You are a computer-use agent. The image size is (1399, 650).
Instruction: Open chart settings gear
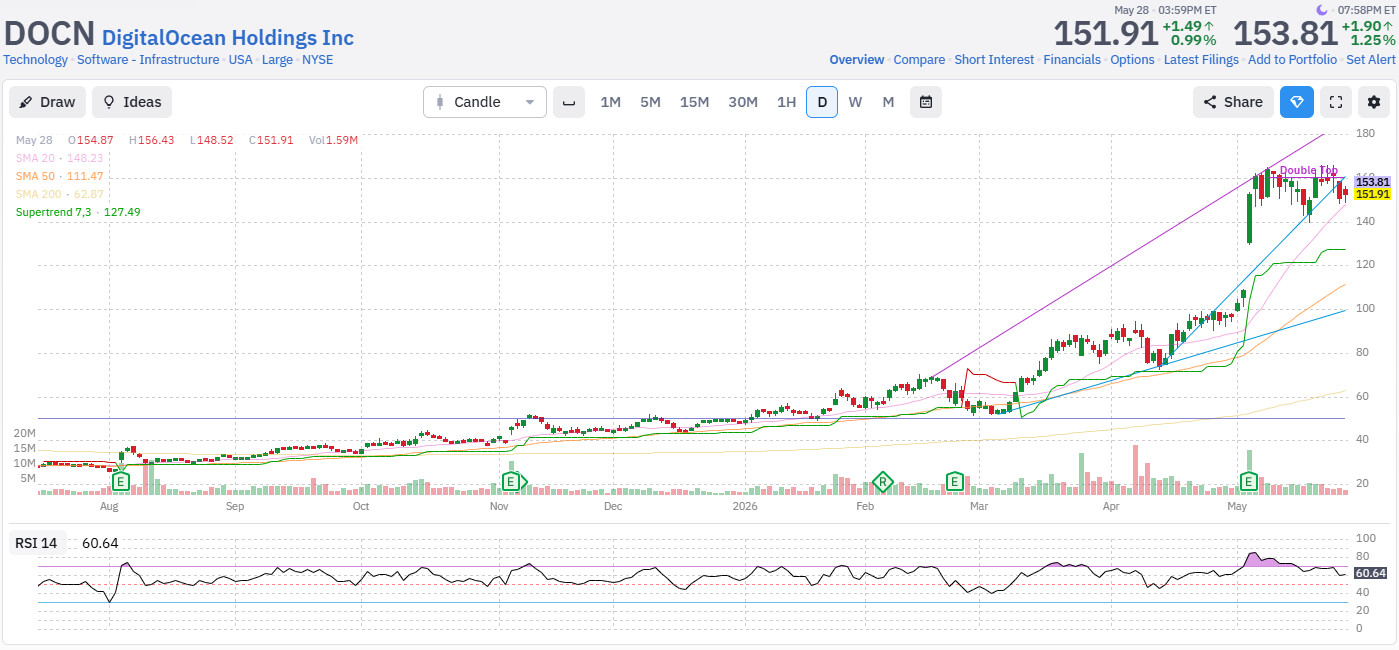[1374, 102]
